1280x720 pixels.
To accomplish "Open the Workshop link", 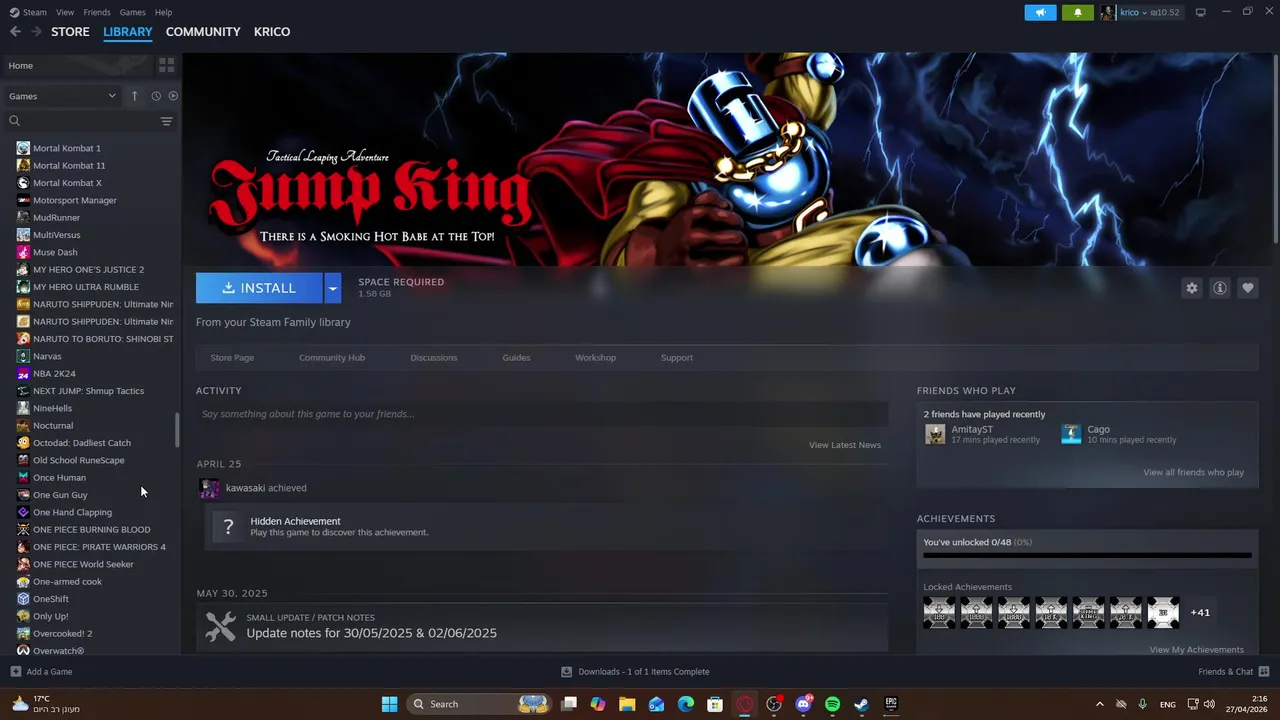I will [595, 357].
